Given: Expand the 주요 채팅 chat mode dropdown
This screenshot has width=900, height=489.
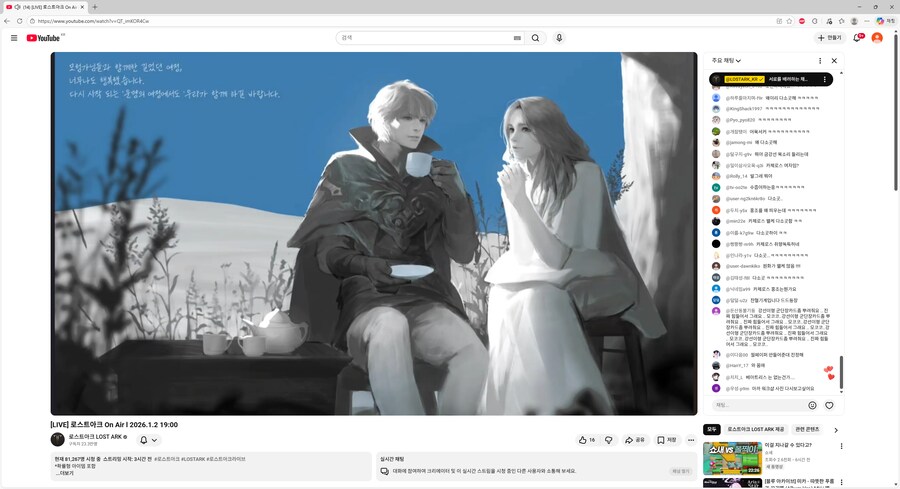Looking at the screenshot, I should pos(726,60).
